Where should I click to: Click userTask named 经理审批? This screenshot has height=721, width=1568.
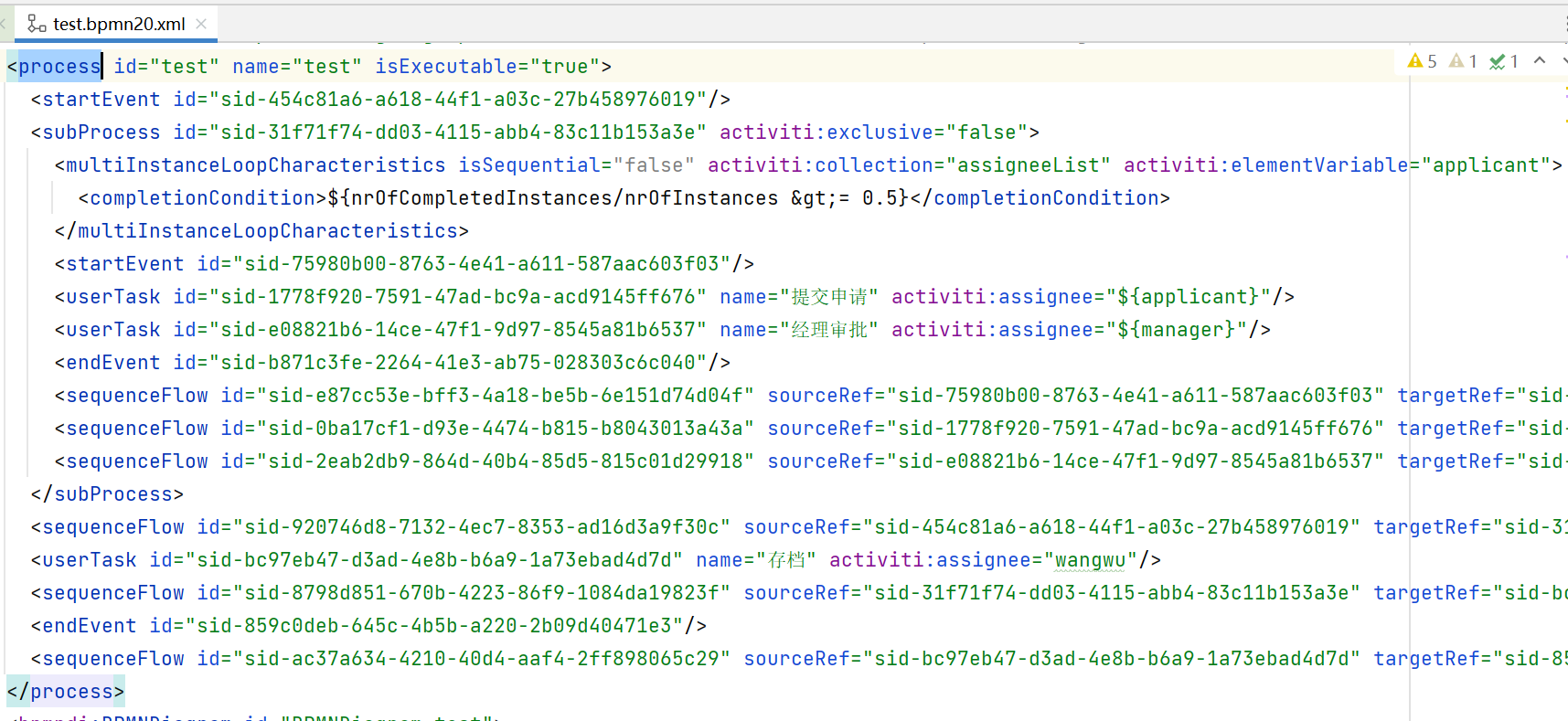coord(662,330)
